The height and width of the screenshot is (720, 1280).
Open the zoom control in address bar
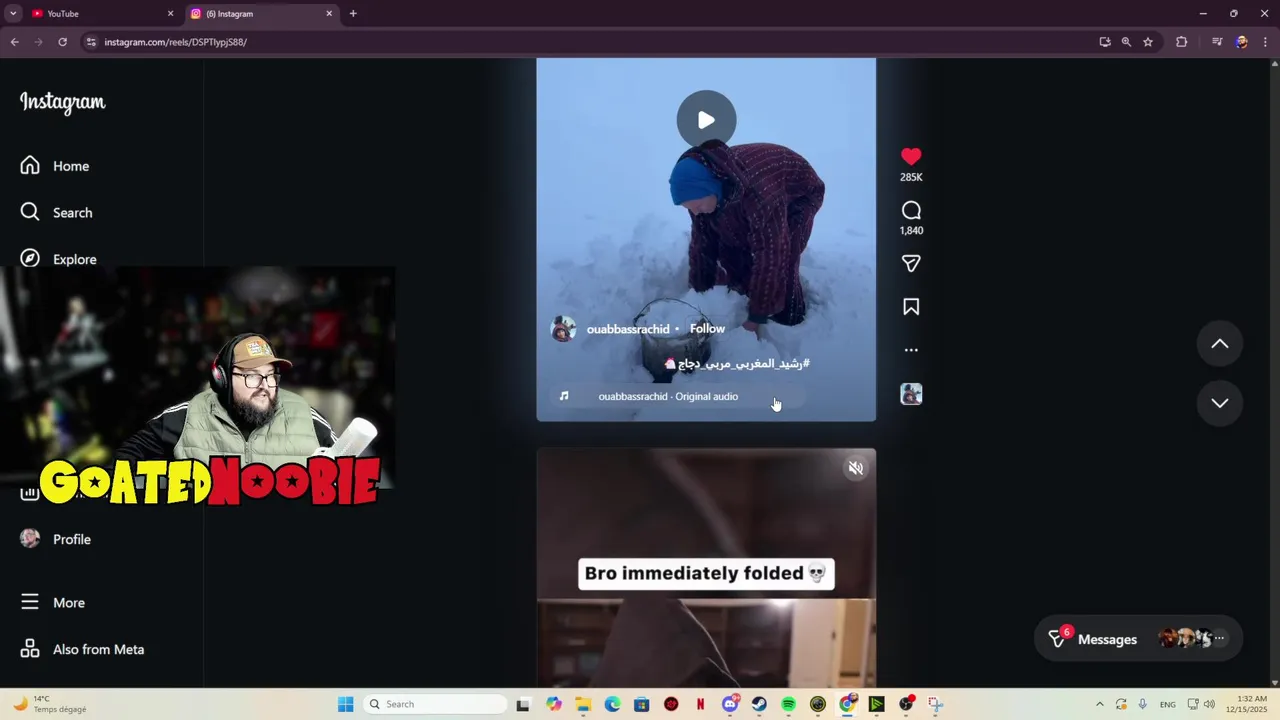pyautogui.click(x=1126, y=42)
